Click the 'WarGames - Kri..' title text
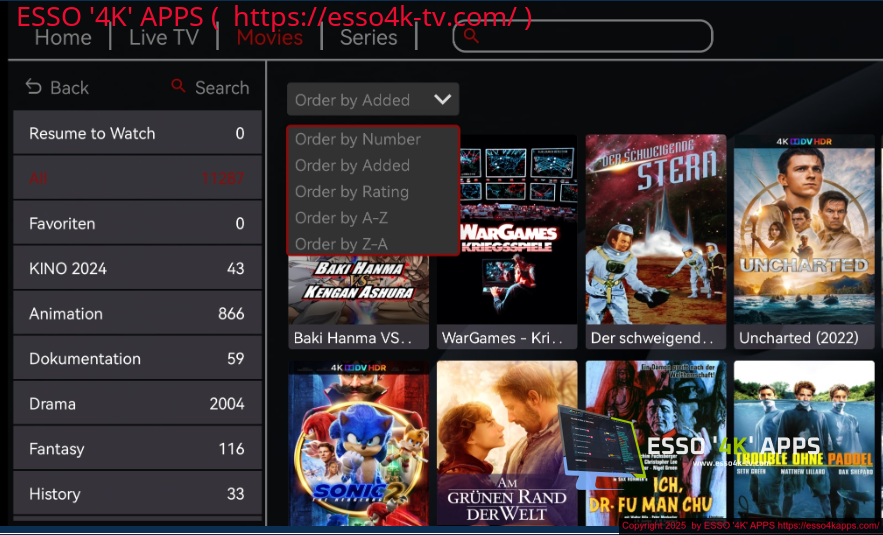The width and height of the screenshot is (883, 535). tap(502, 337)
